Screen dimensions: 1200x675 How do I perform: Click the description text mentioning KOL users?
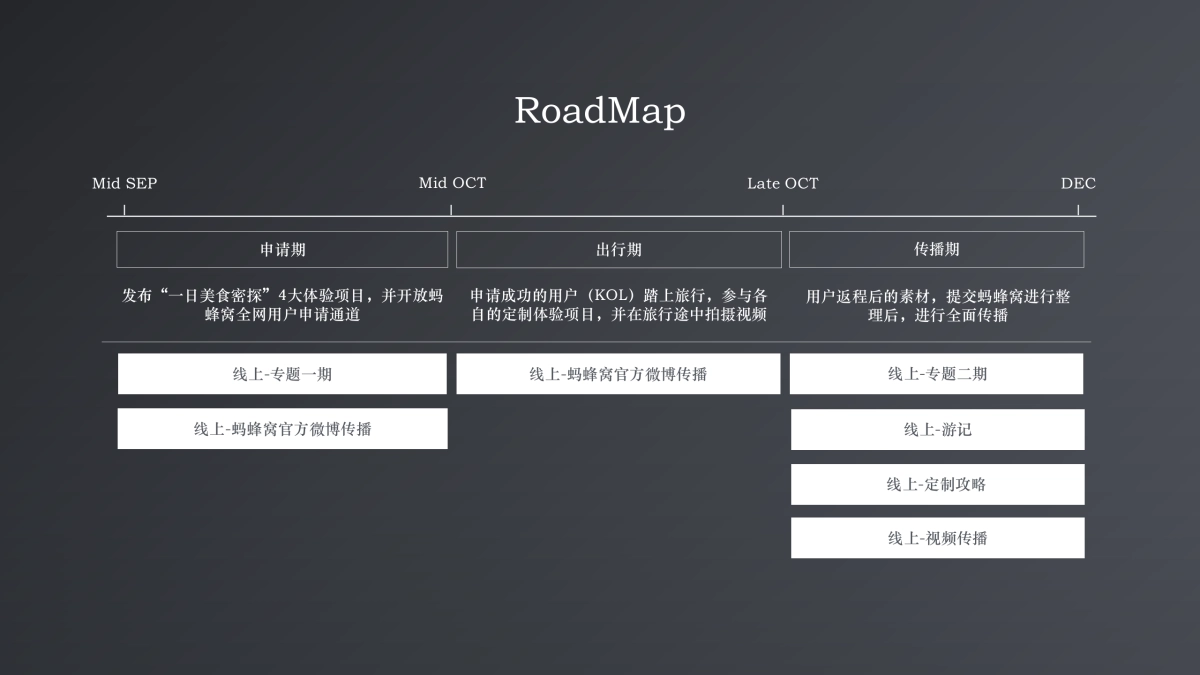(x=618, y=305)
